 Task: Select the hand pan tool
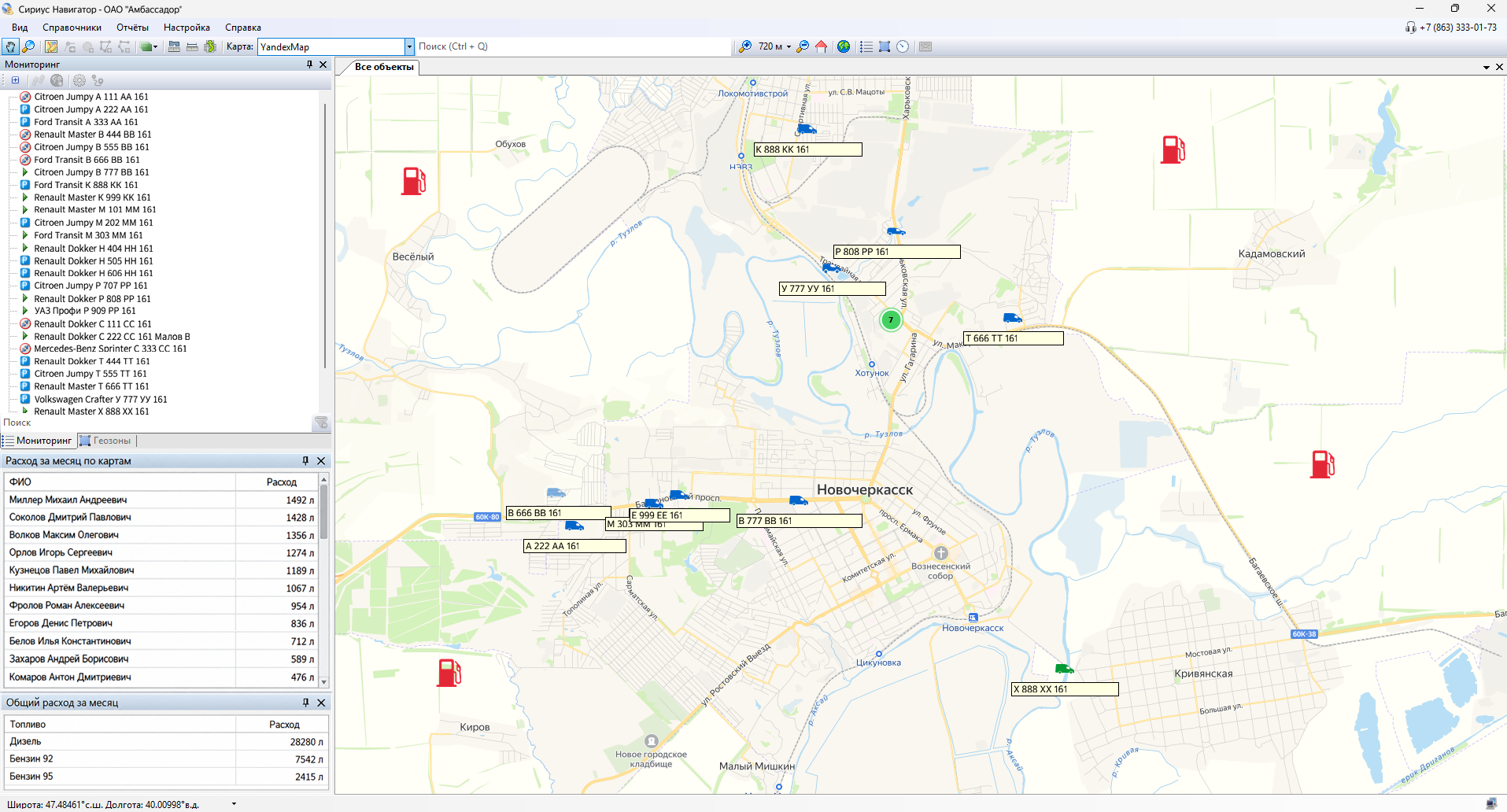(x=10, y=46)
